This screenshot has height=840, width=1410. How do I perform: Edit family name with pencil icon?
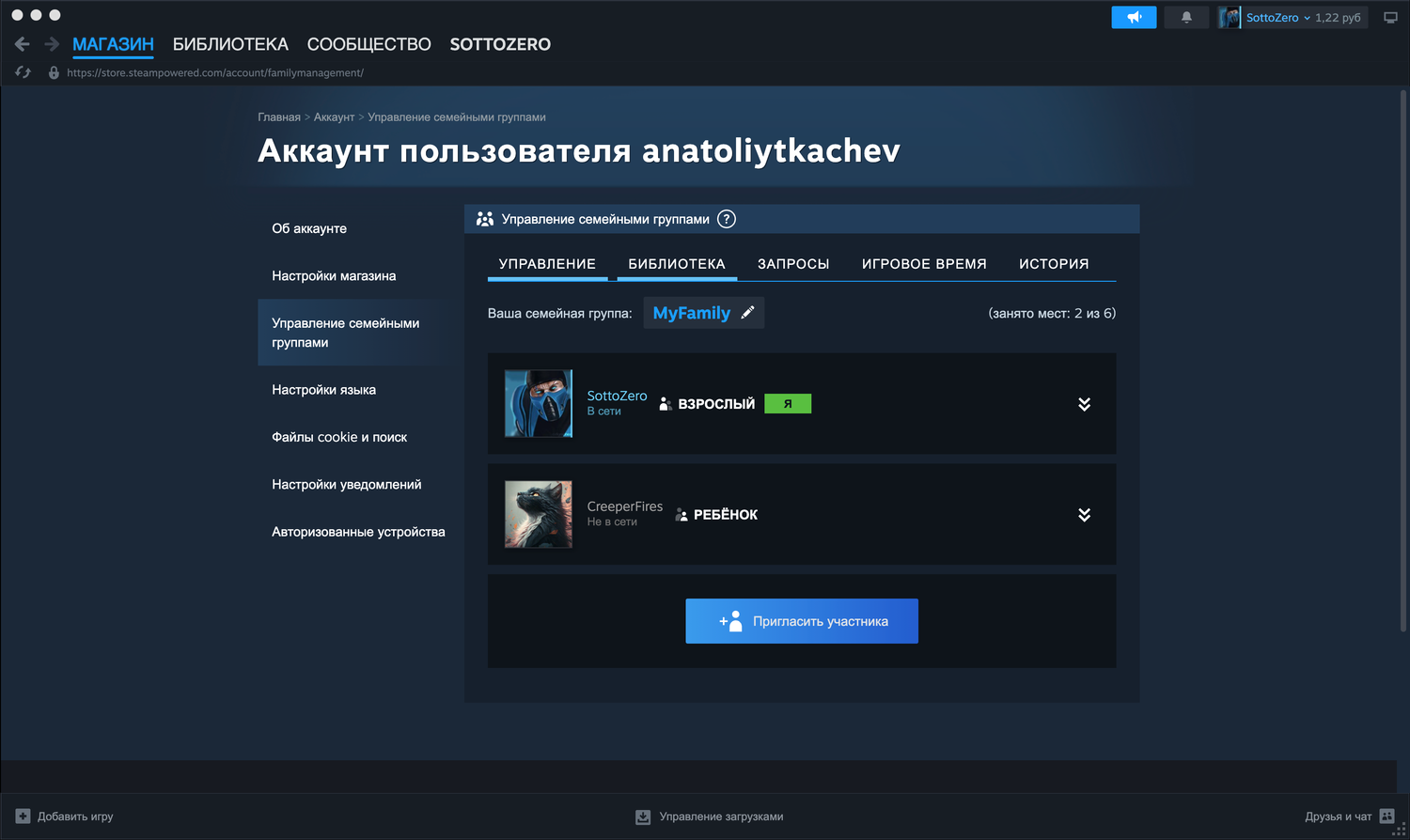point(747,313)
